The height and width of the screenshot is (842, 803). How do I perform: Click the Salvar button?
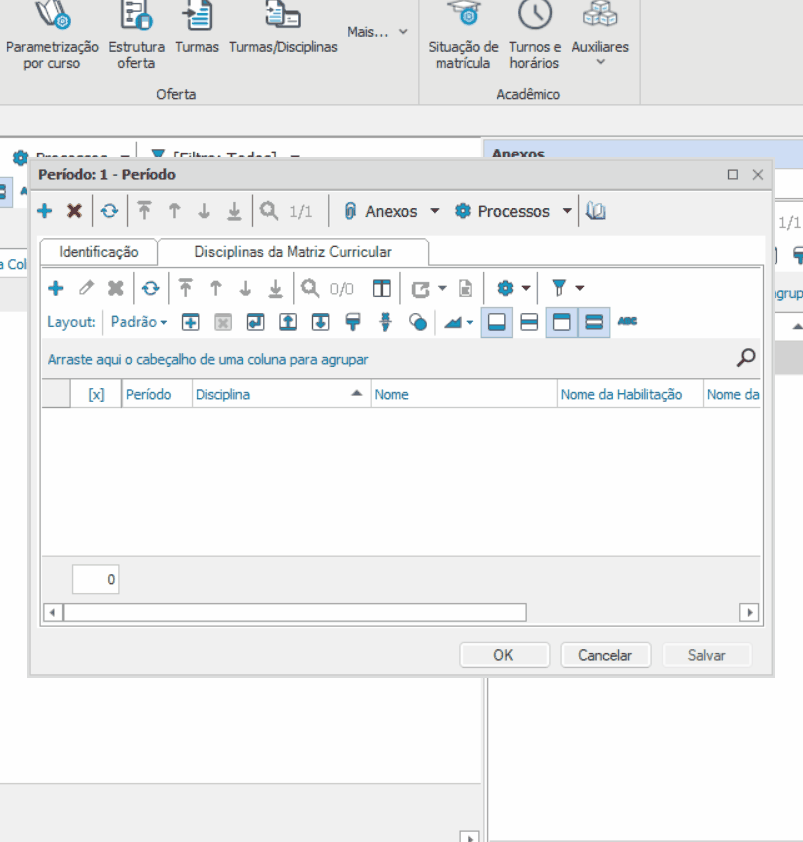coord(706,655)
